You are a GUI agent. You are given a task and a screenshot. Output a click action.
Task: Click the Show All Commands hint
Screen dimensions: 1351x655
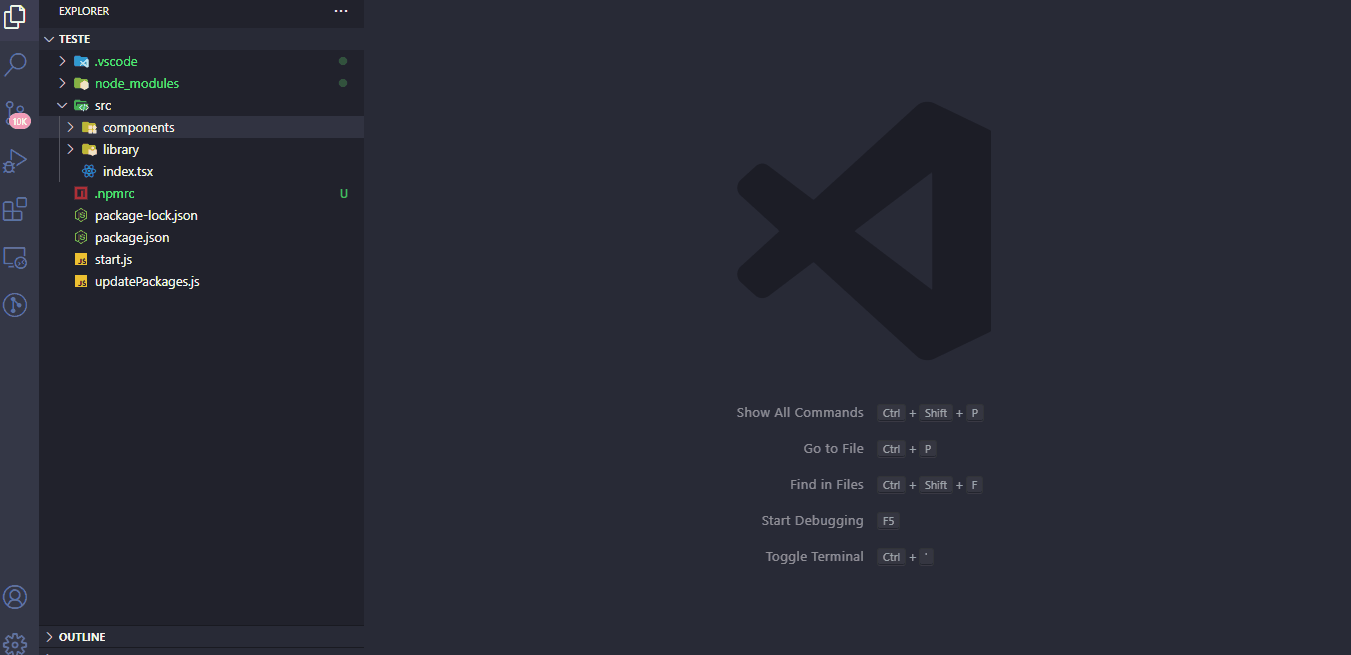800,412
